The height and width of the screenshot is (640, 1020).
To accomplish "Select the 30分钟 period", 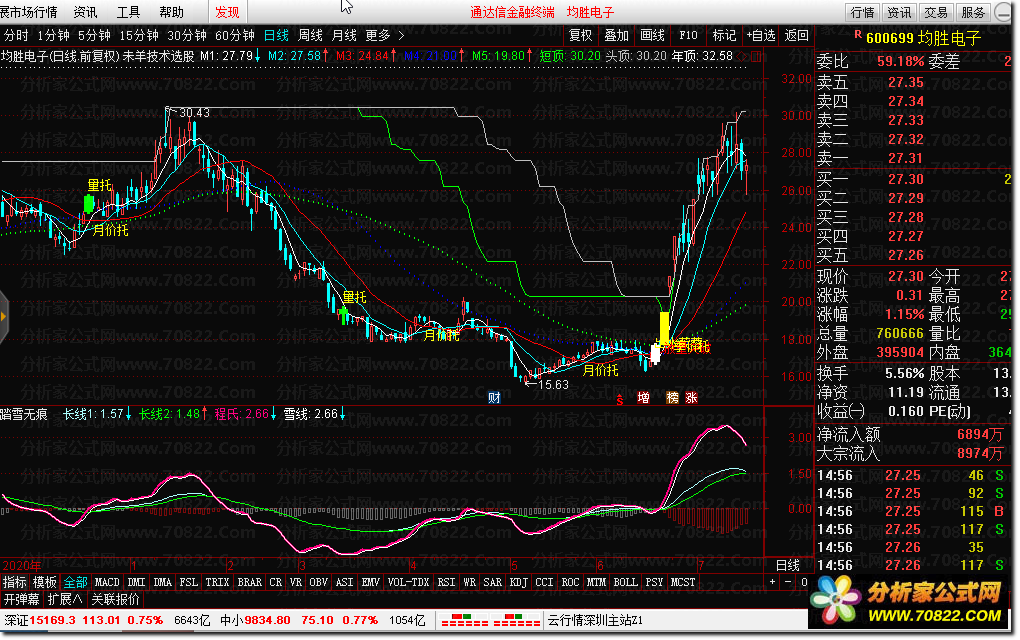I will click(x=187, y=35).
